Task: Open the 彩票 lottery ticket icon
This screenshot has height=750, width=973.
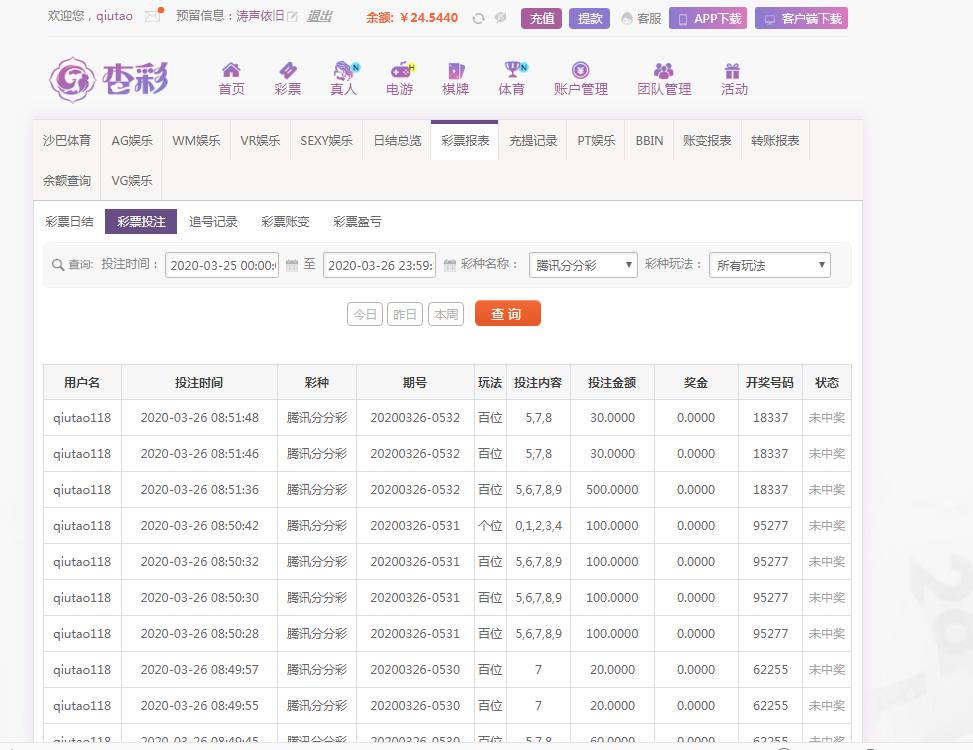Action: pos(287,71)
